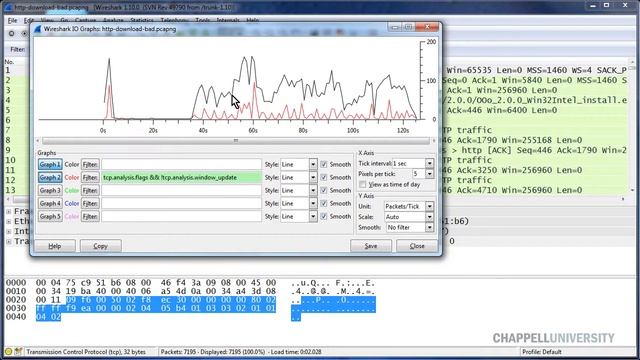Click the Filter button for Graph 5

click(x=90, y=216)
